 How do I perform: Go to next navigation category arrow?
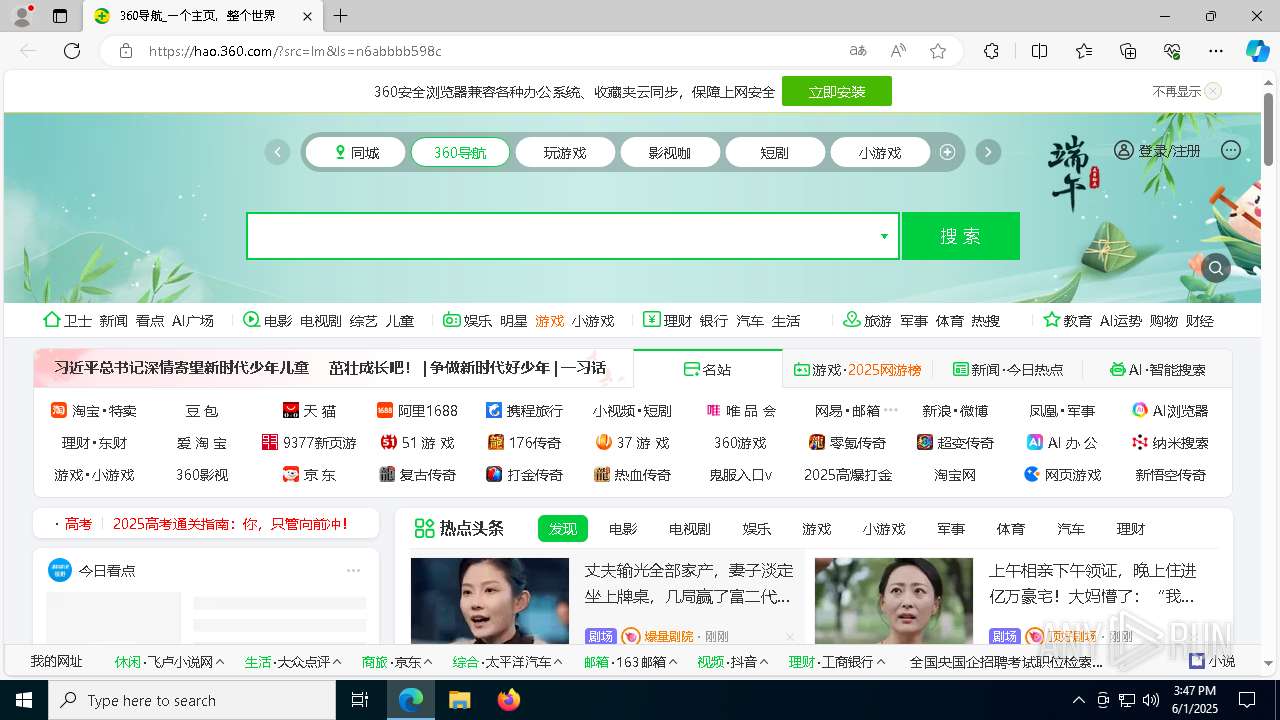(988, 152)
